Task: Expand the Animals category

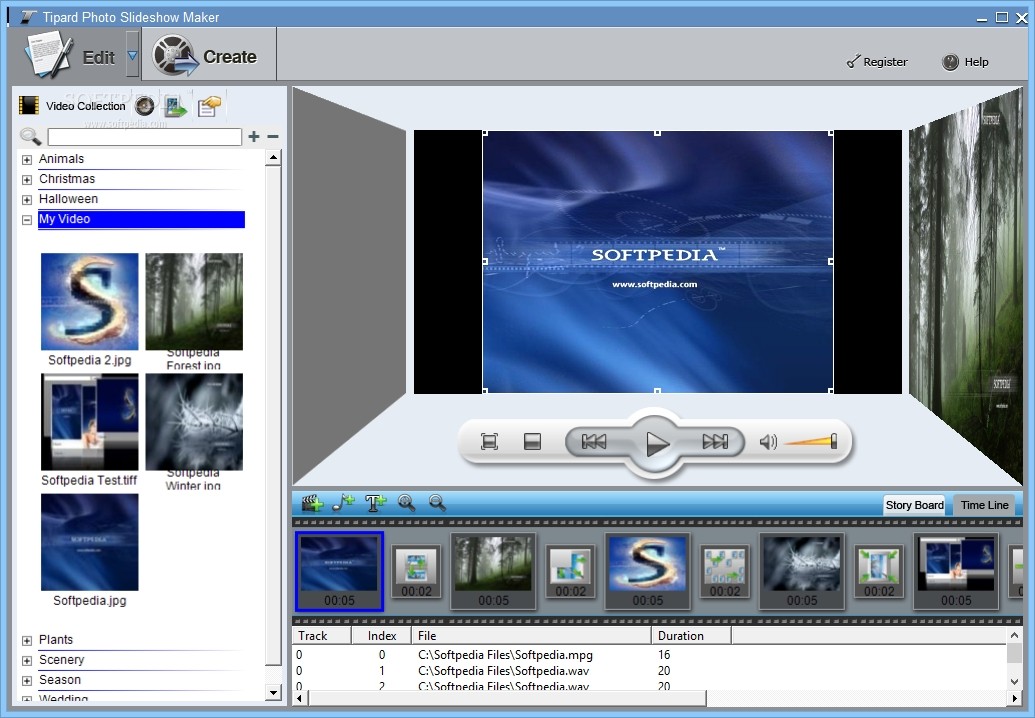Action: tap(27, 158)
